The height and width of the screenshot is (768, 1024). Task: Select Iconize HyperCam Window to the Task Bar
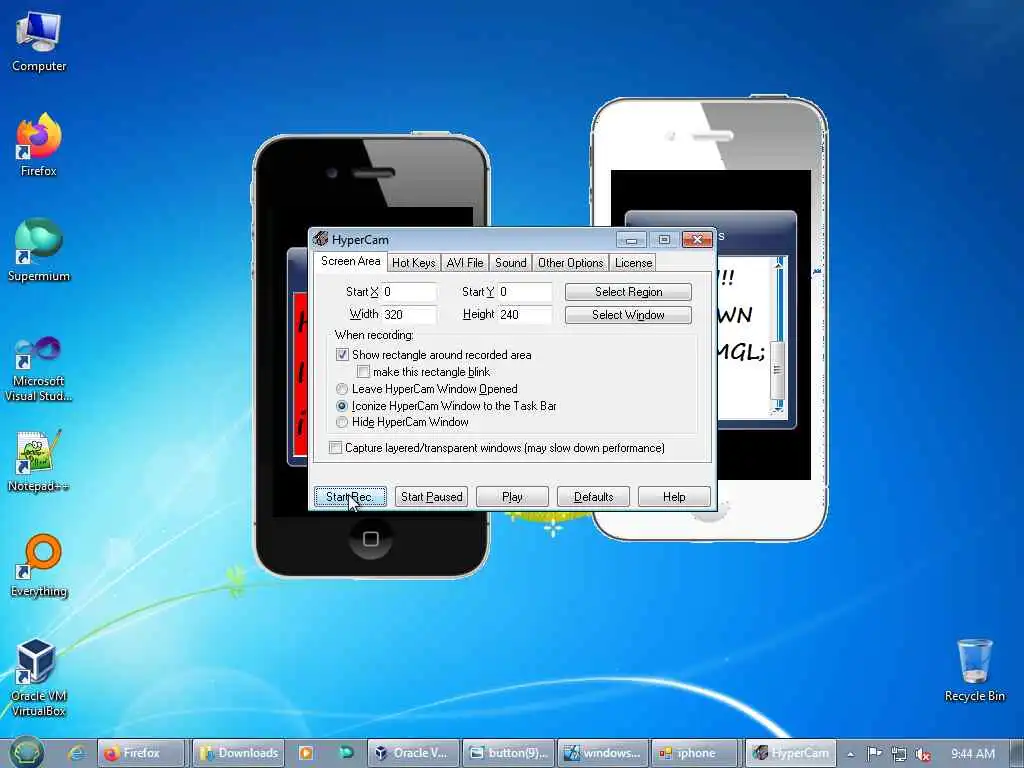click(342, 406)
